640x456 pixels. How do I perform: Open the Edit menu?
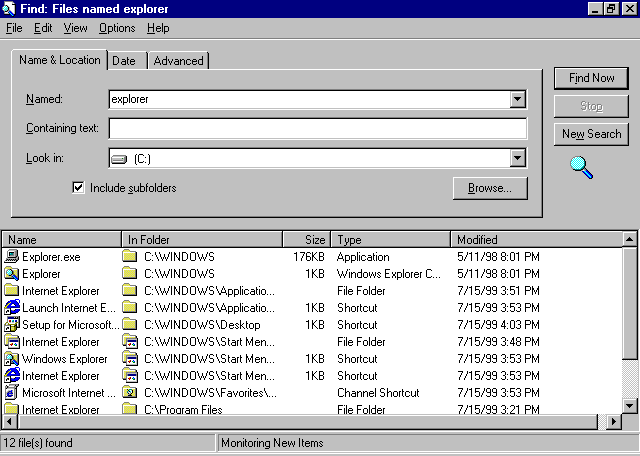click(43, 28)
